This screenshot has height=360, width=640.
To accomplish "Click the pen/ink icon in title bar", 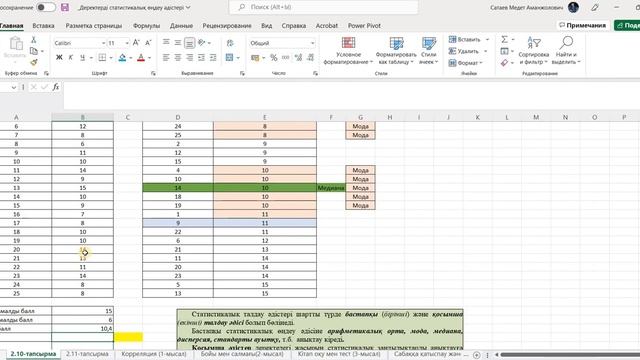I will click(x=595, y=7).
